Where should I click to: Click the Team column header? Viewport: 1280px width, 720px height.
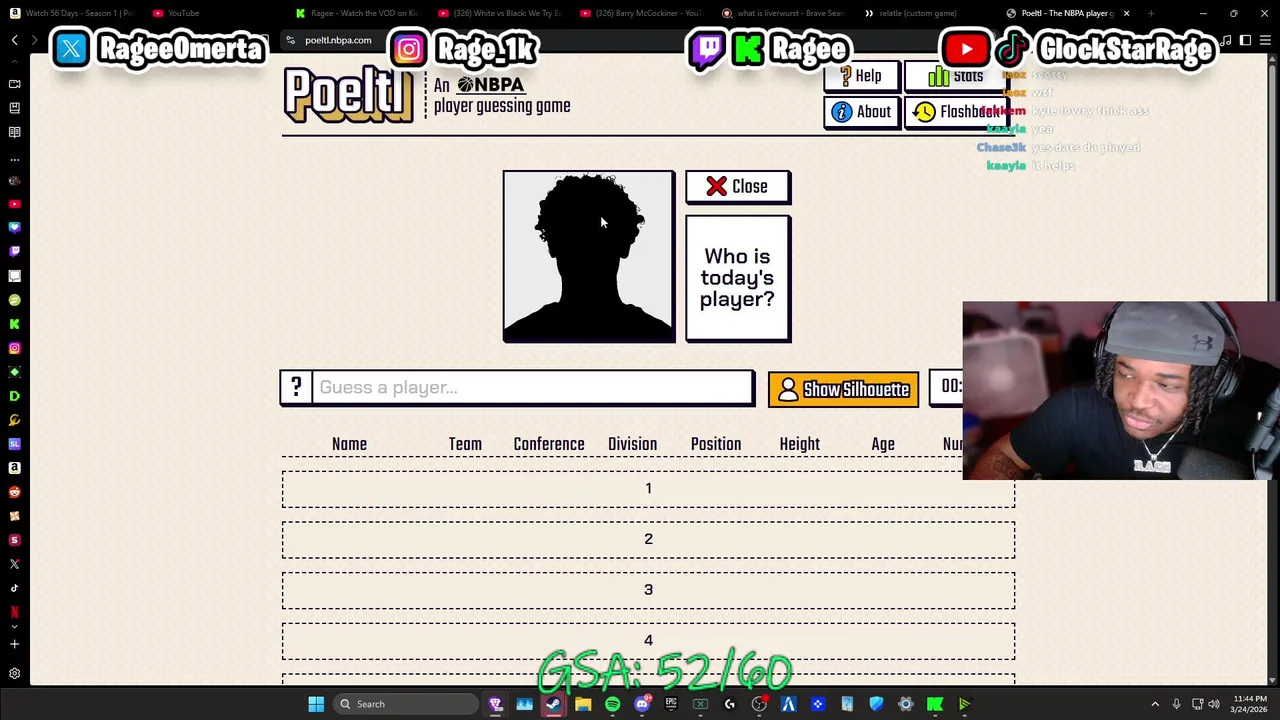tap(465, 444)
